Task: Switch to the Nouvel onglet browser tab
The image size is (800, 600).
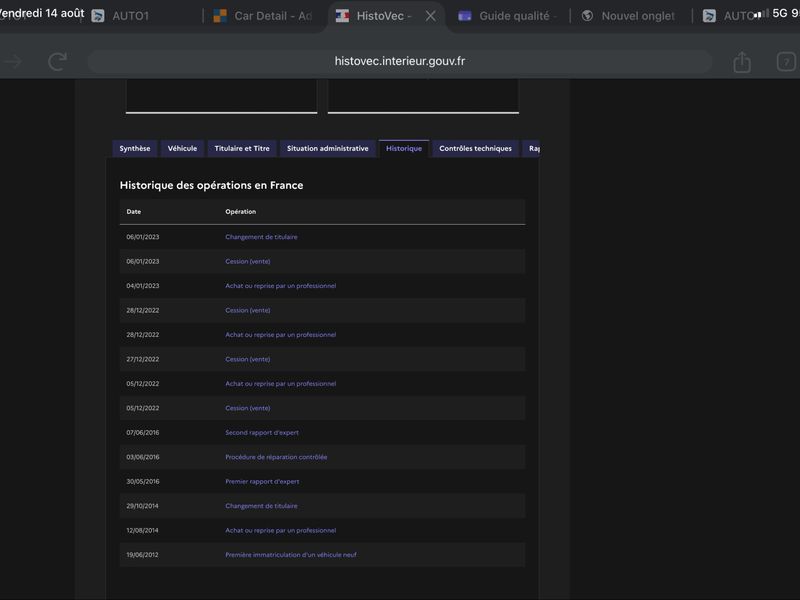Action: pos(631,16)
